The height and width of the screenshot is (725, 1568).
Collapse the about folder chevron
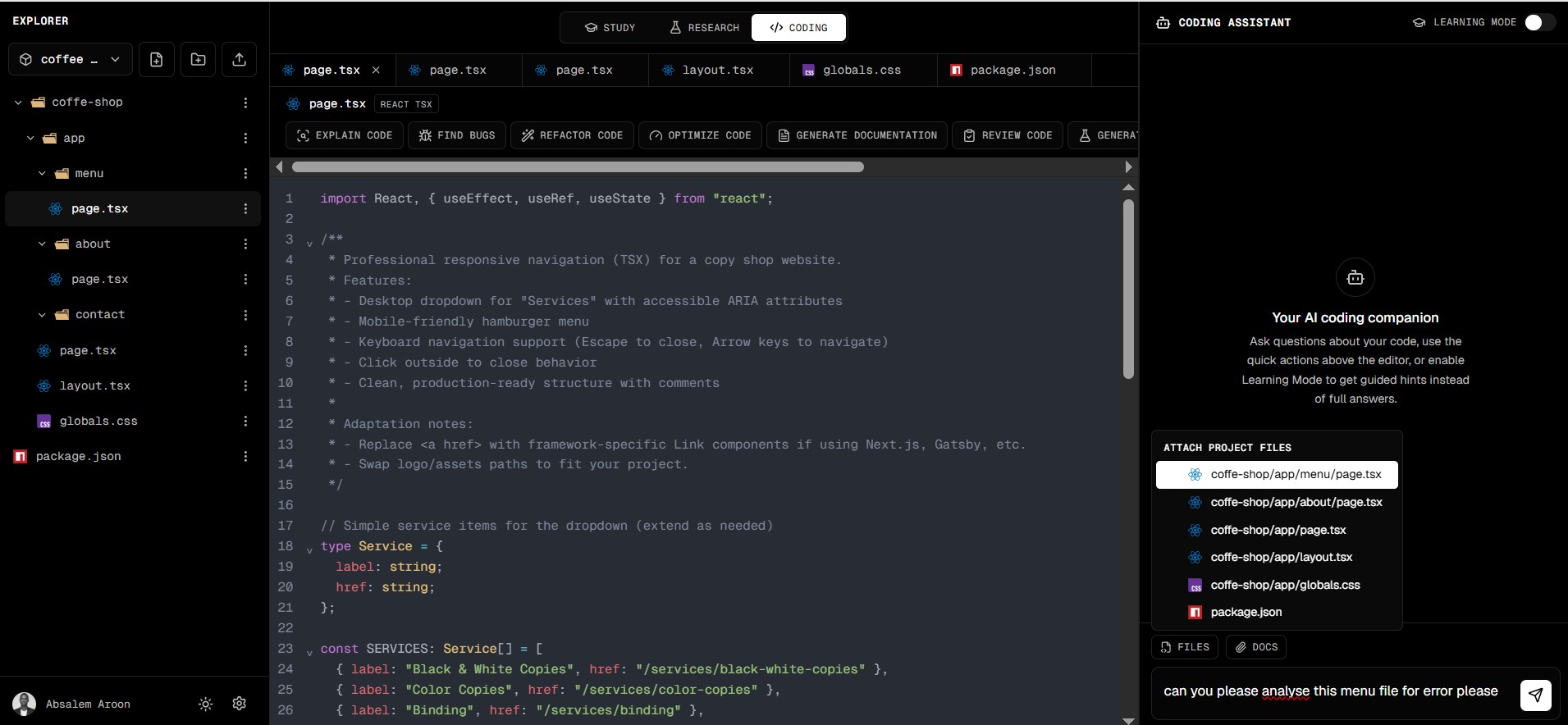[42, 244]
